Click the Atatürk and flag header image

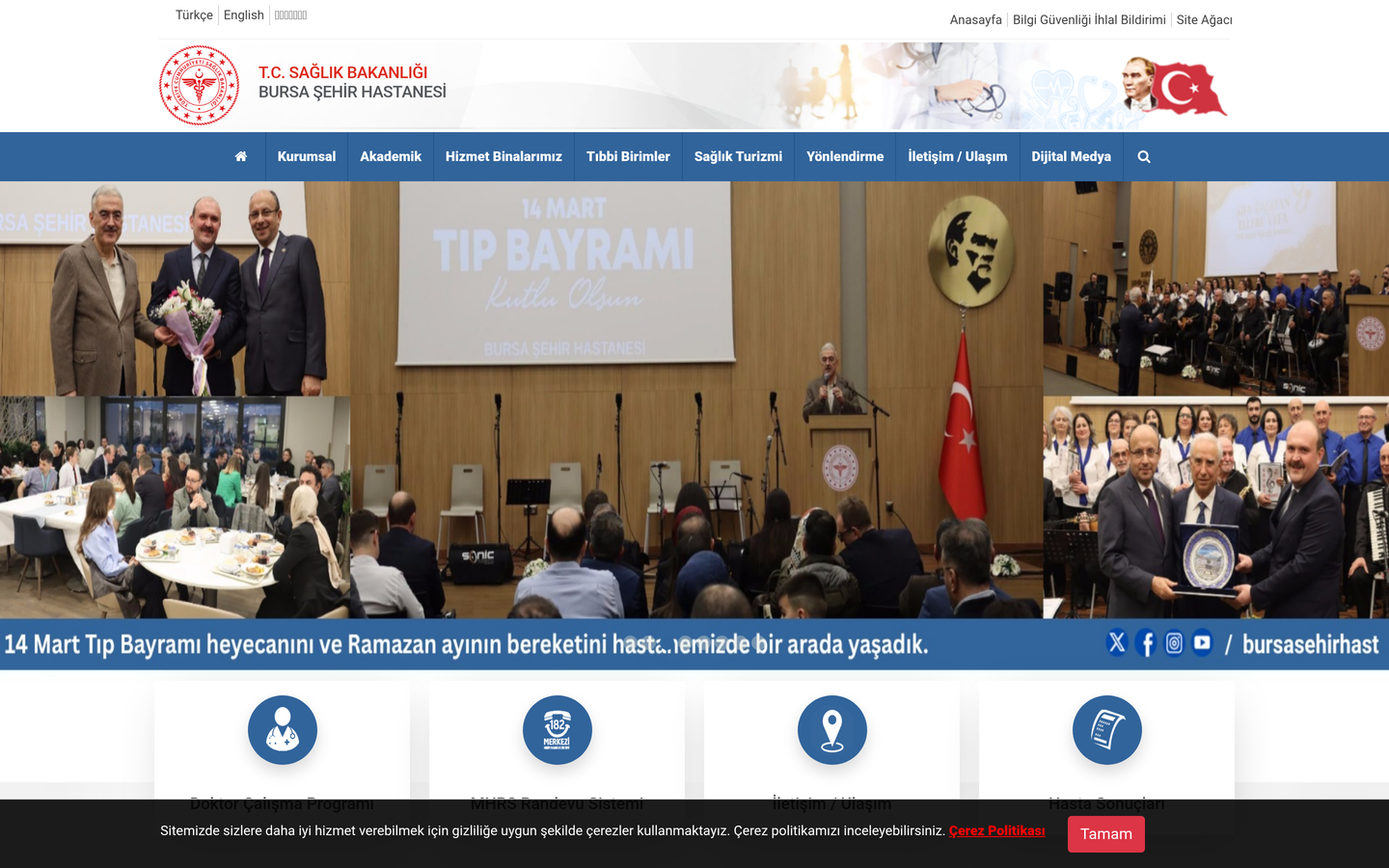pos(1174,86)
